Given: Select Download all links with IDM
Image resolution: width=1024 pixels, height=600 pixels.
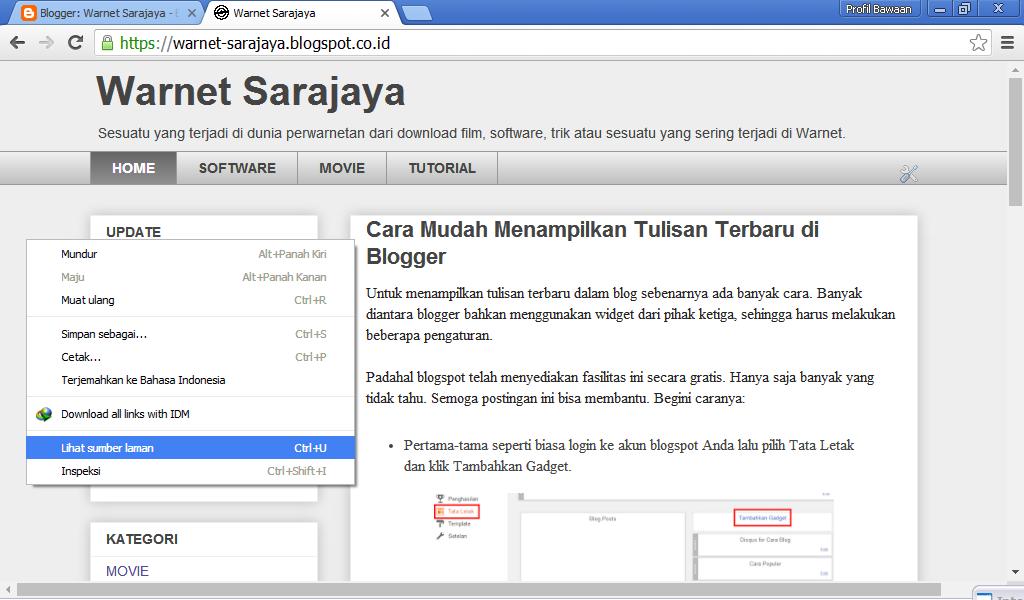Looking at the screenshot, I should pos(191,414).
